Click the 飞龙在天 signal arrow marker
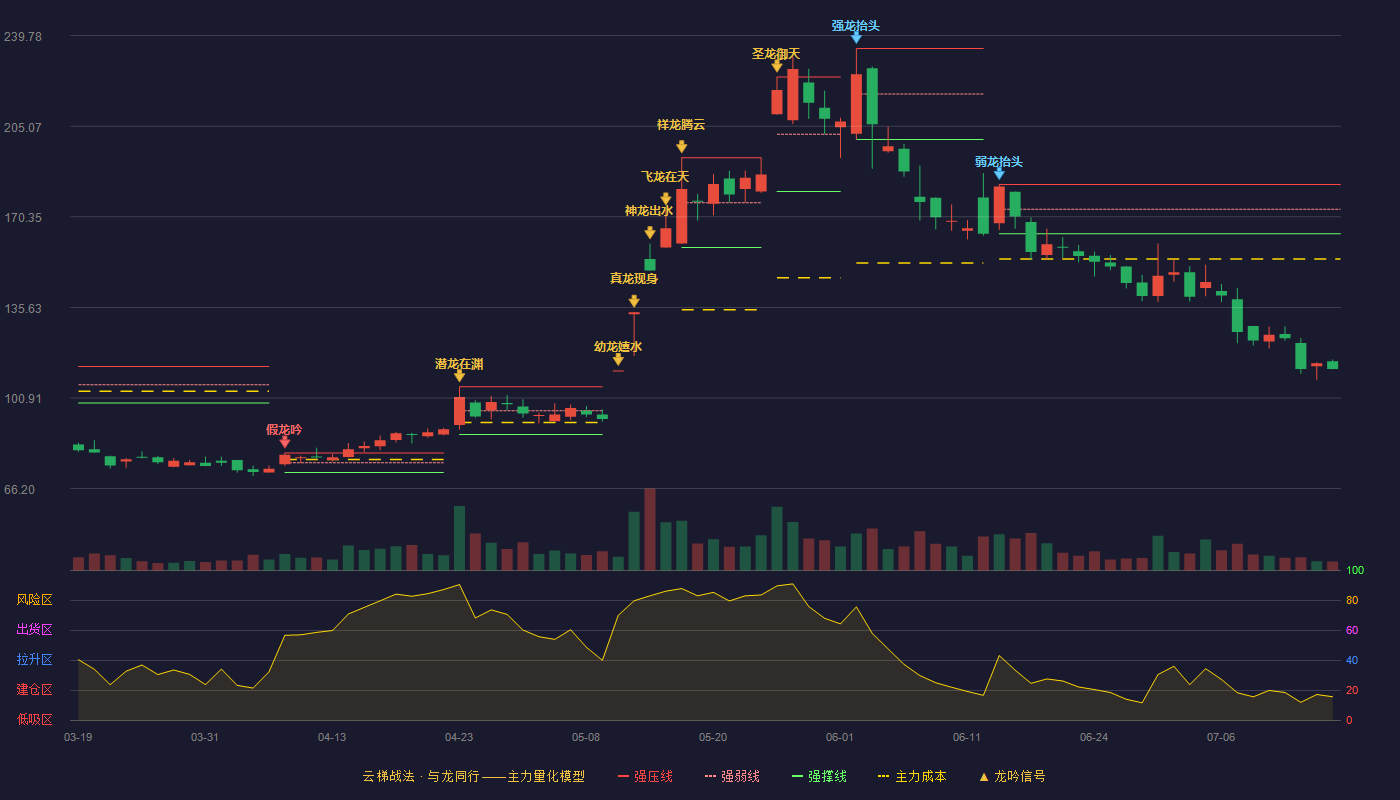The height and width of the screenshot is (800, 1400). [x=666, y=199]
